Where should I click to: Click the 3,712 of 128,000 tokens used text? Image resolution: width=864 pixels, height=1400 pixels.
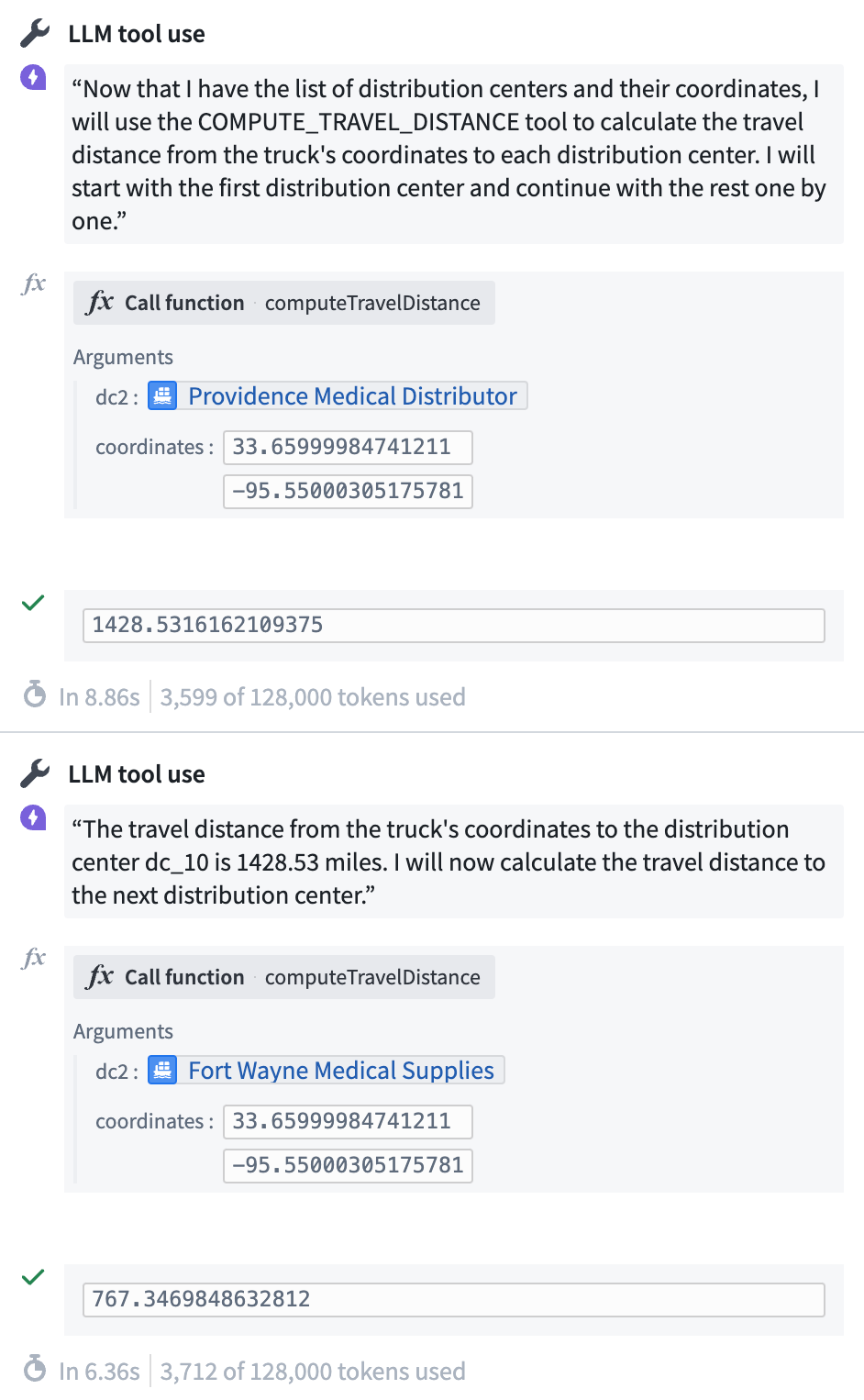[313, 1372]
